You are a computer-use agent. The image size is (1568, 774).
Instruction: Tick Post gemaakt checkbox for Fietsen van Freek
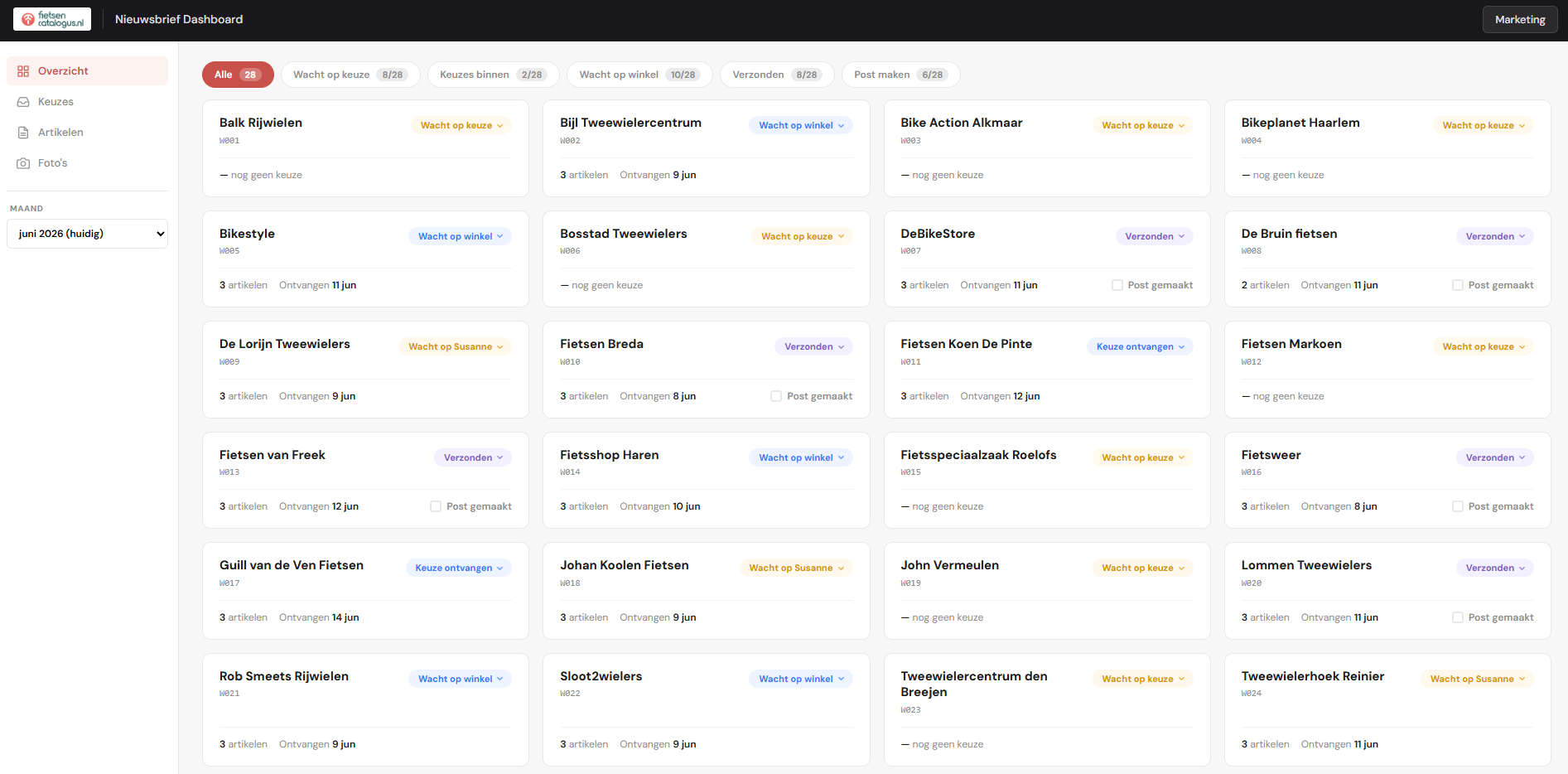436,506
